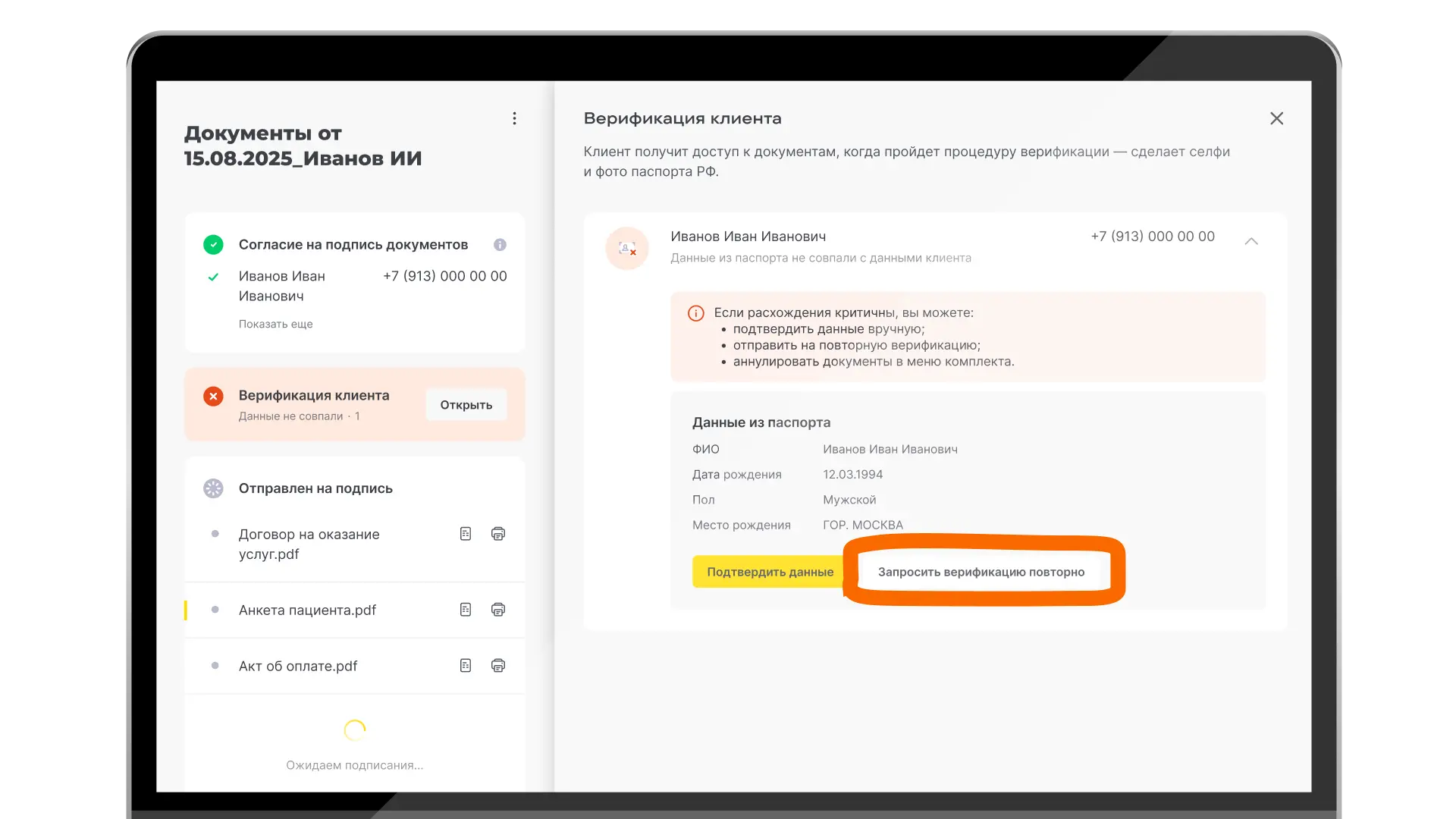Open Акт об оплате.pdf via its document icon
1456x819 pixels.
pos(465,666)
